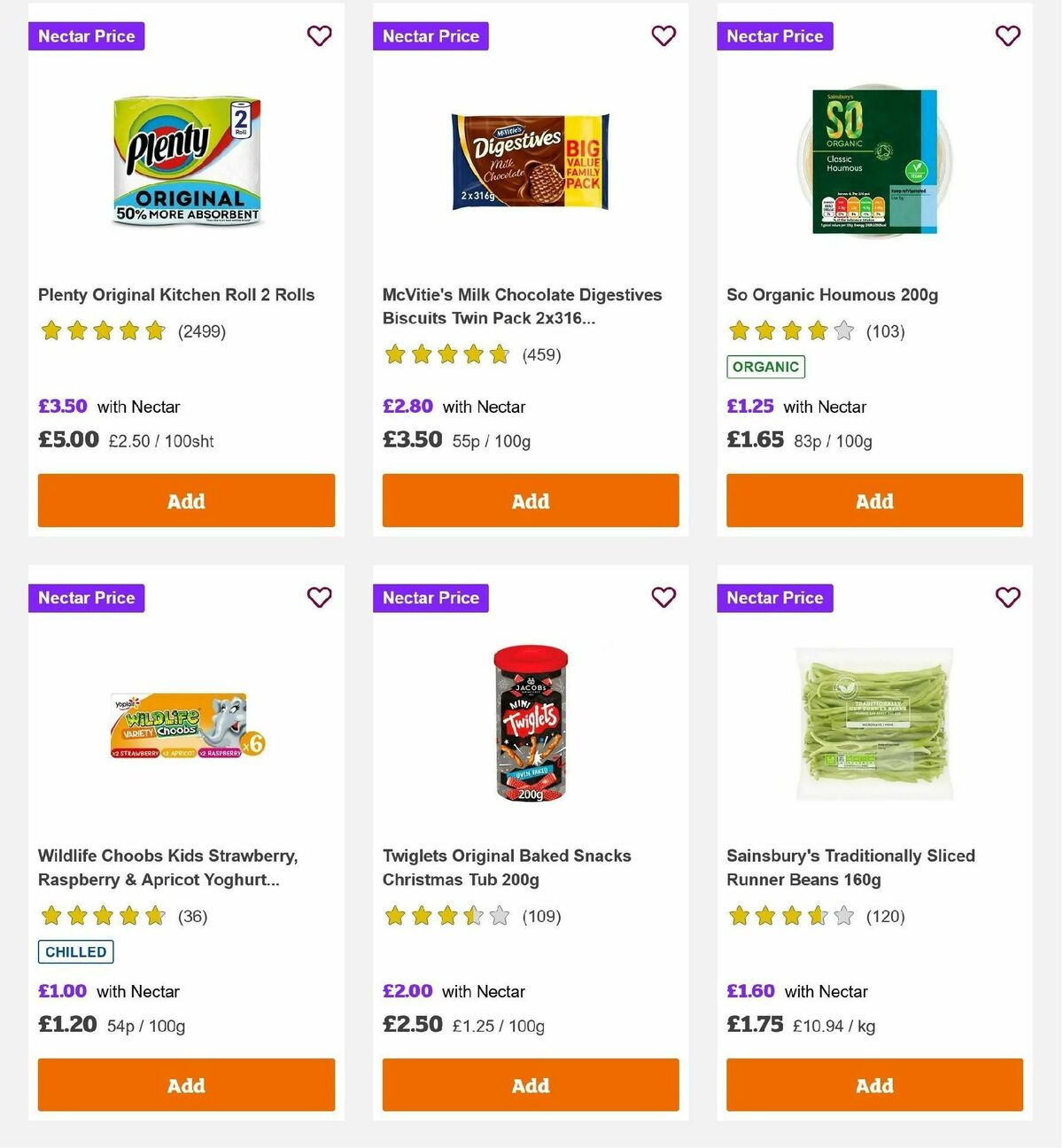Click the heart icon on Twiglets Christmas Tub
1063x1148 pixels.
(x=663, y=598)
